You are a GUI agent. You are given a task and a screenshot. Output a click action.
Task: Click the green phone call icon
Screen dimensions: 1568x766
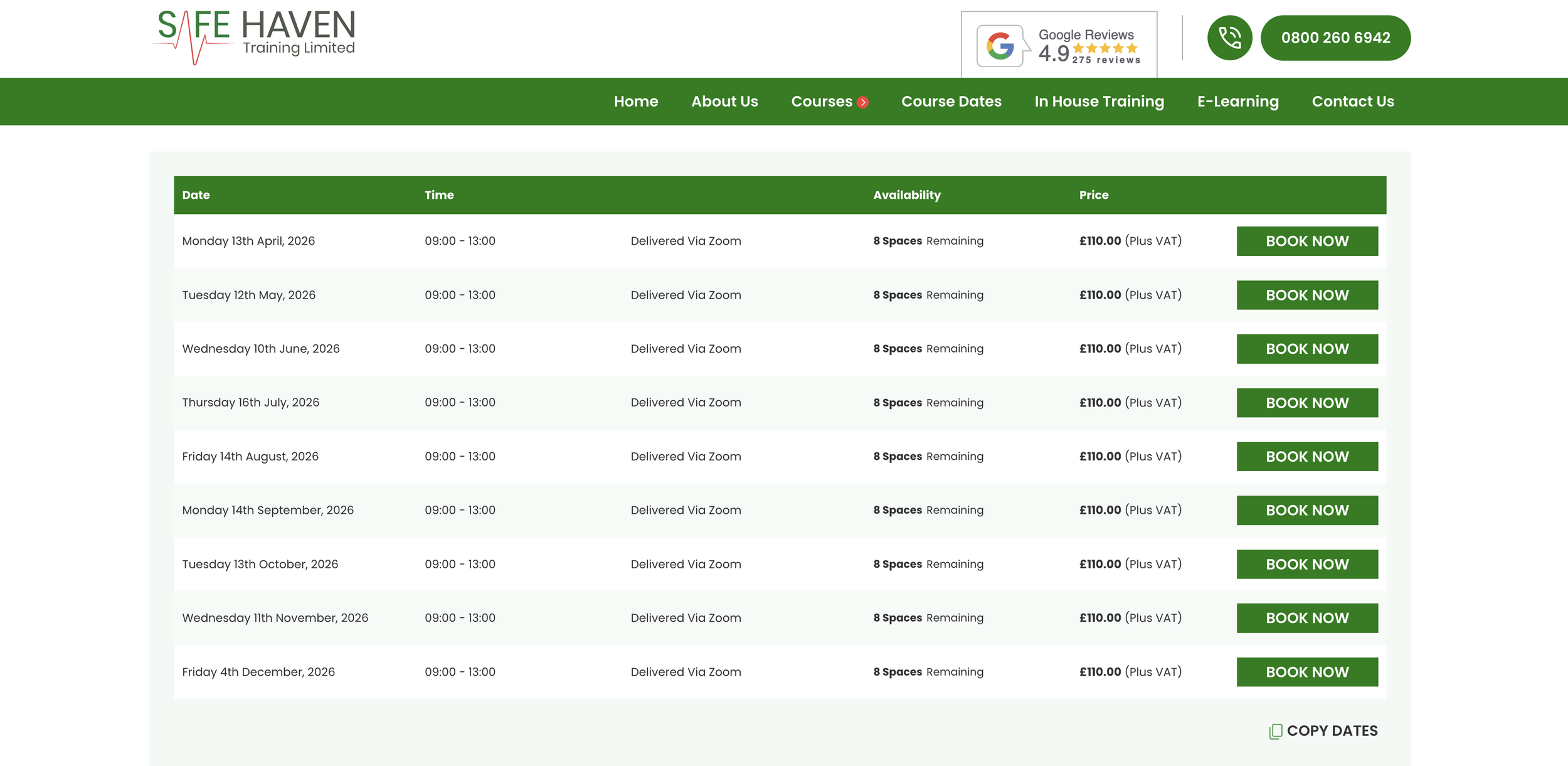click(x=1229, y=38)
